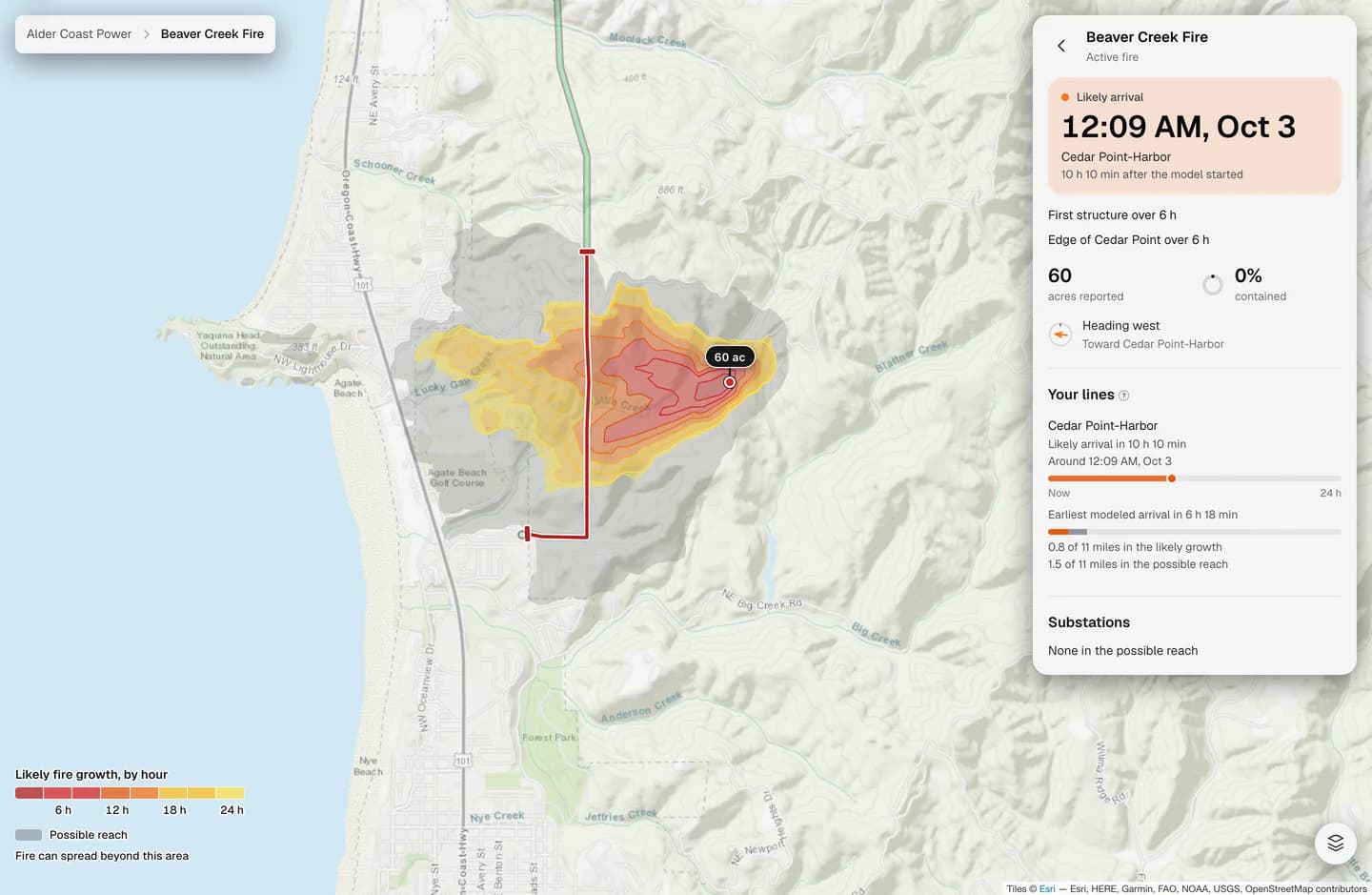1372x895 pixels.
Task: Click the gray Possible reach swatch
Action: point(29,835)
